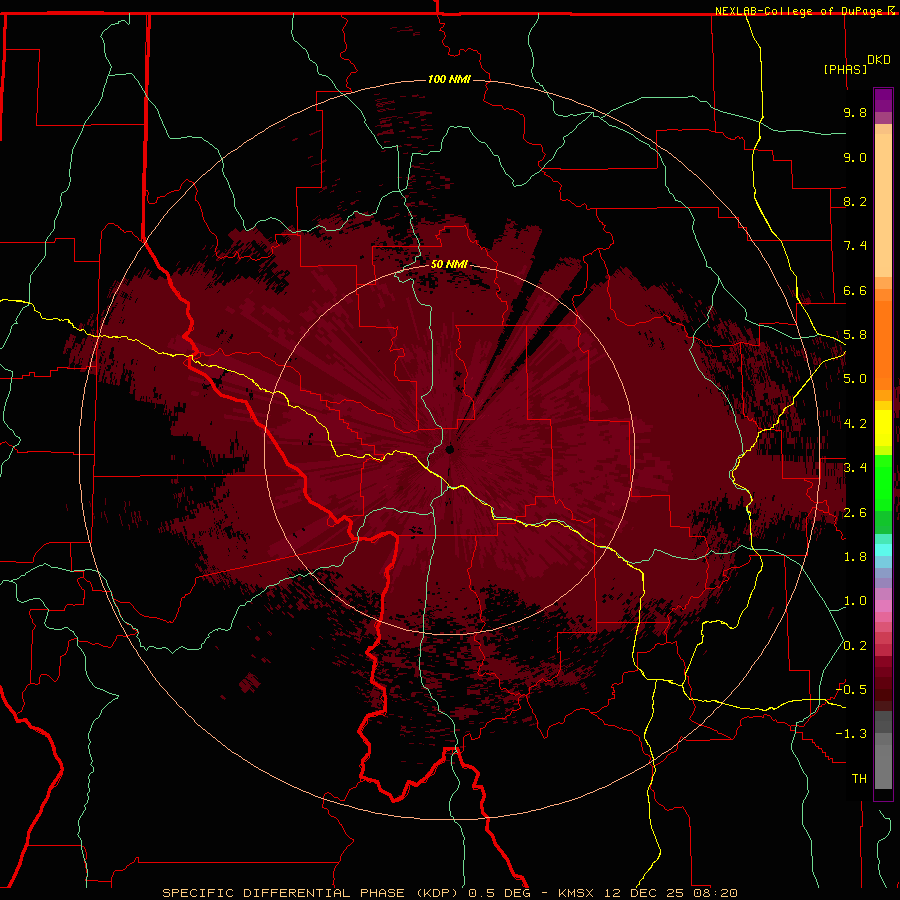Click the 5.0 scale label
The width and height of the screenshot is (900, 900).
(855, 379)
